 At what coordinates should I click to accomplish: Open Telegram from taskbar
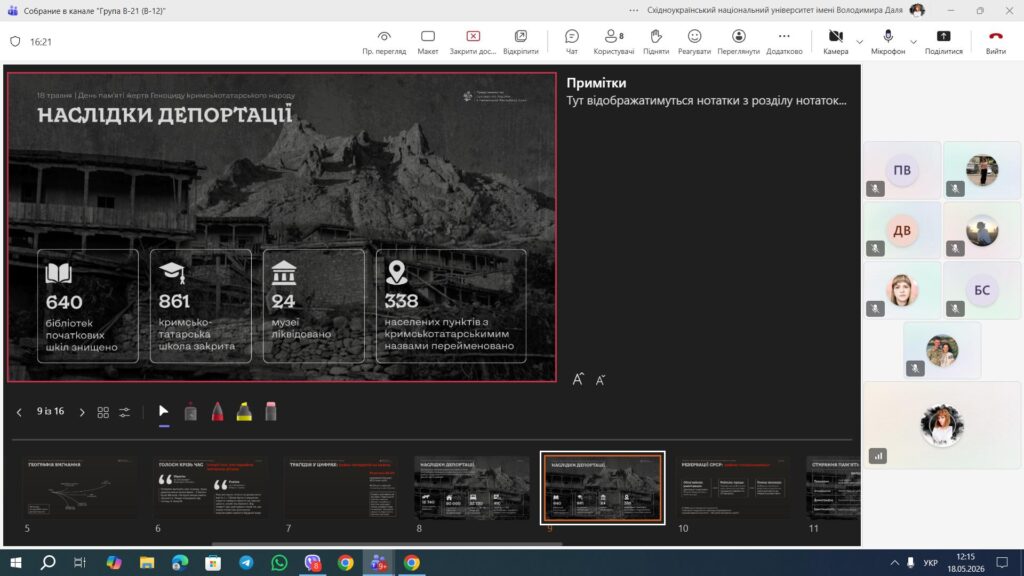[x=246, y=562]
